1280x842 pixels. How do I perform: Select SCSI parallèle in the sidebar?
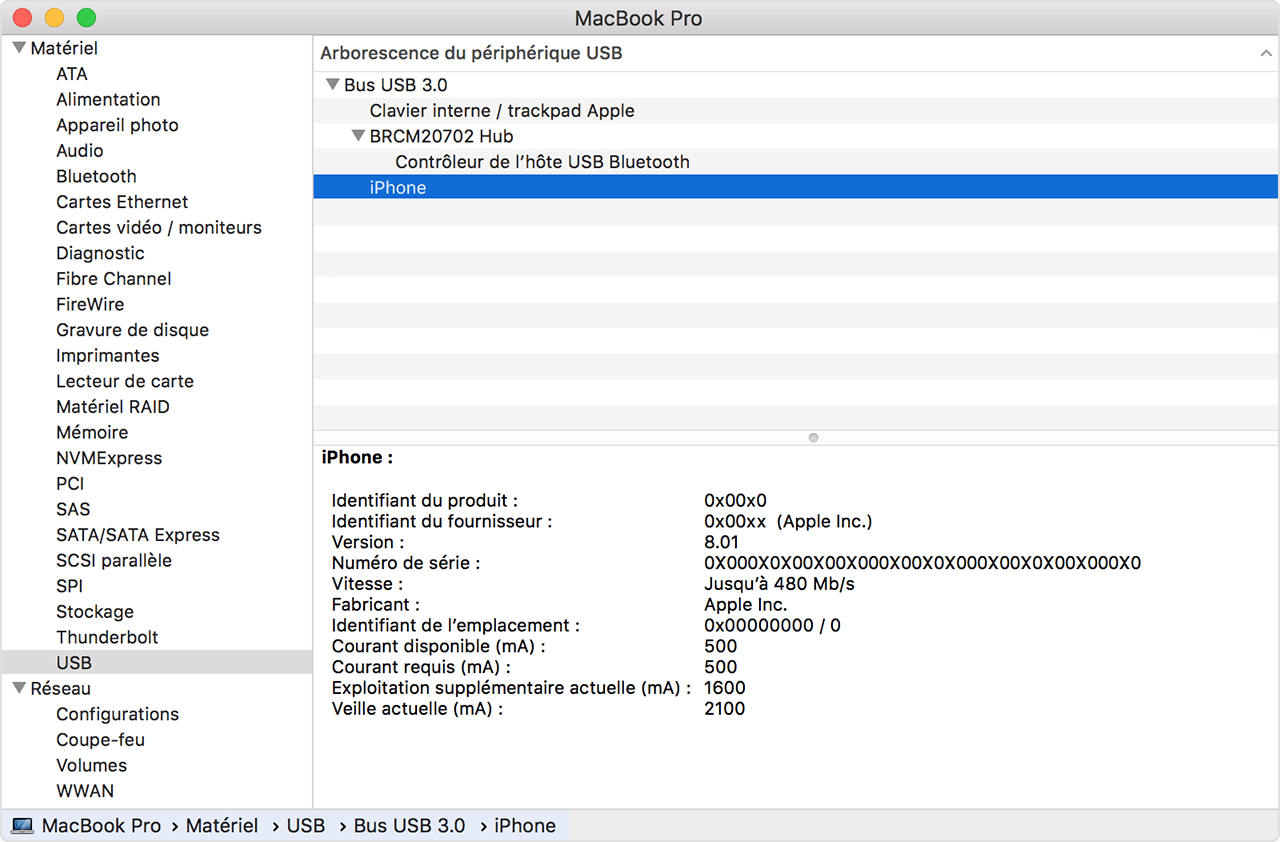coord(114,561)
